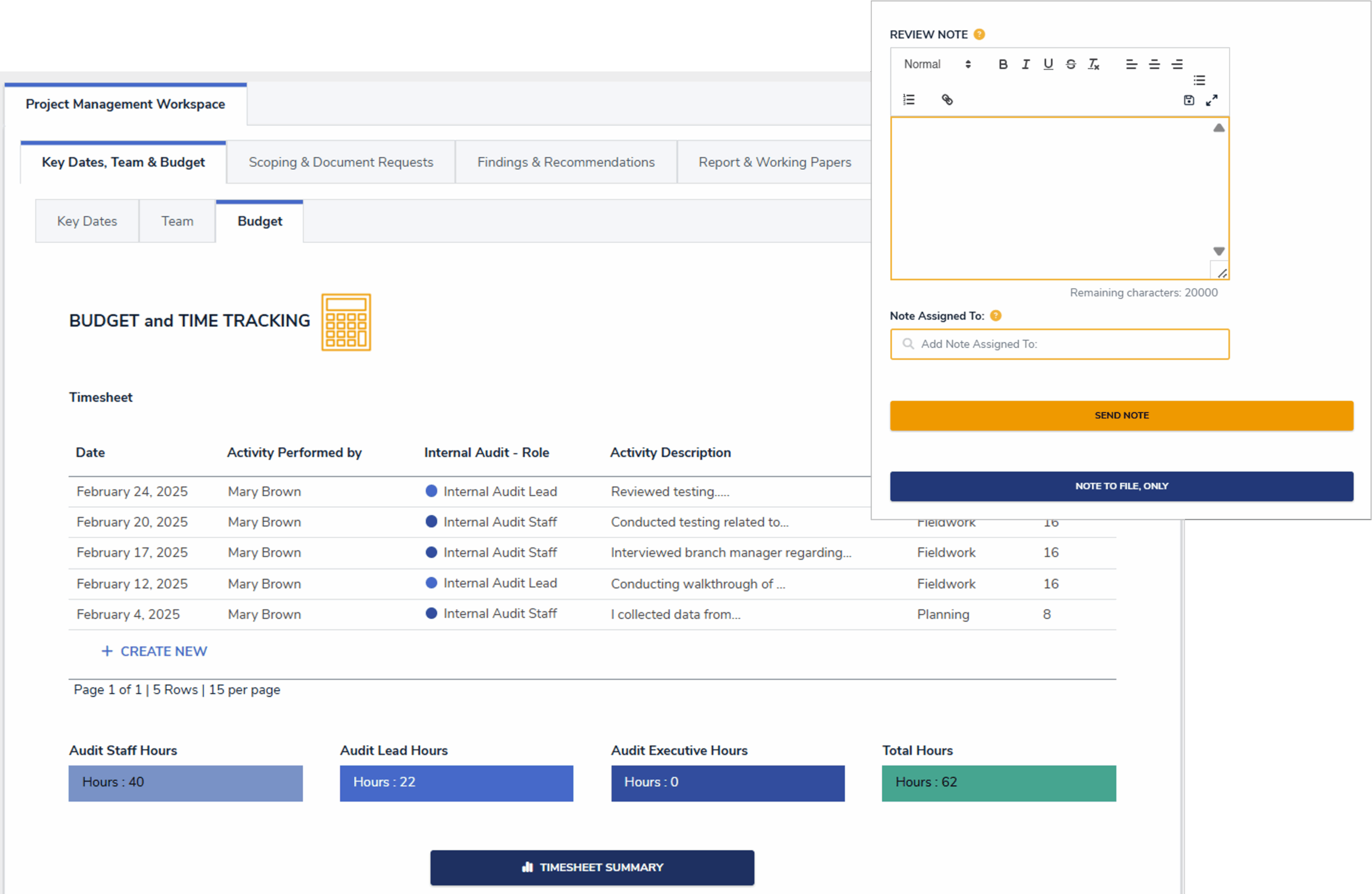This screenshot has height=894, width=1372.
Task: Open the Normal text style dropdown
Action: [x=937, y=64]
